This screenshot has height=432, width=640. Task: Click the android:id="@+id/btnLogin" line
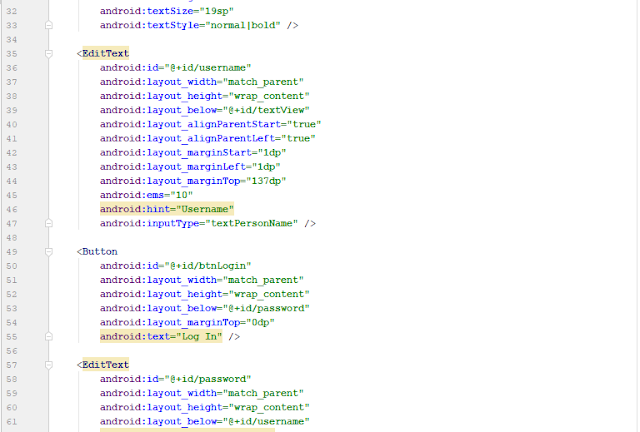tap(175, 266)
